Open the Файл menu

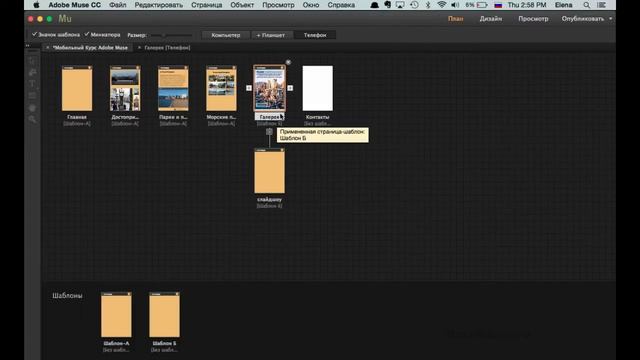(x=118, y=5)
